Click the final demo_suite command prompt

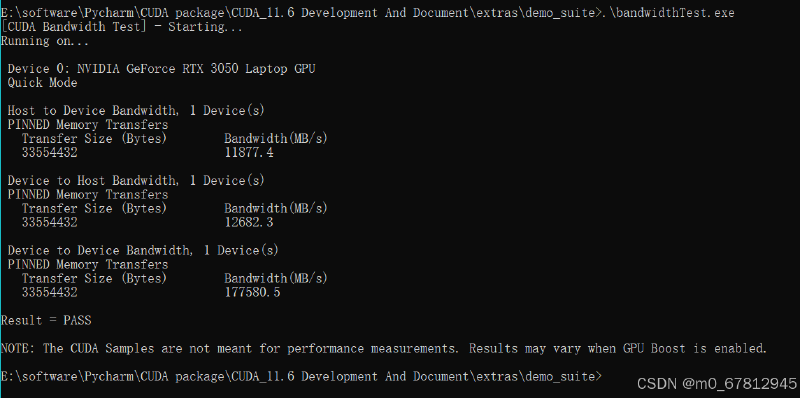coord(302,377)
